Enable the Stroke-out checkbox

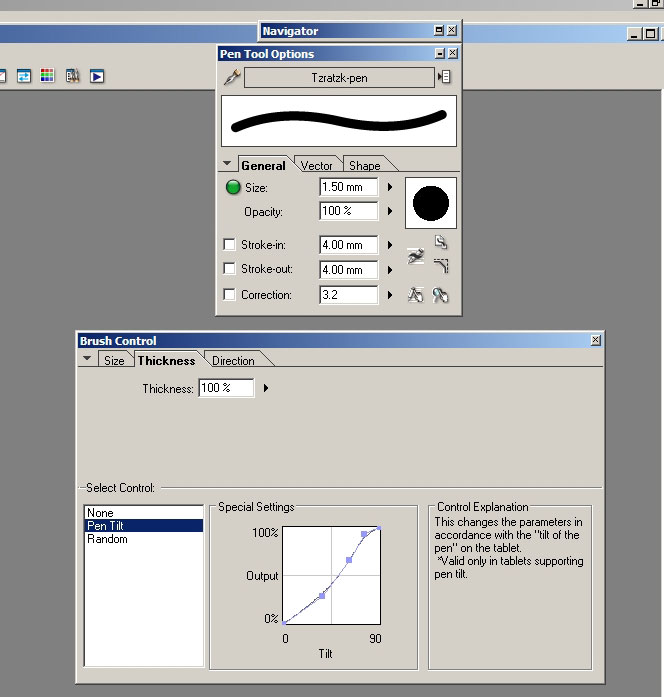[229, 268]
